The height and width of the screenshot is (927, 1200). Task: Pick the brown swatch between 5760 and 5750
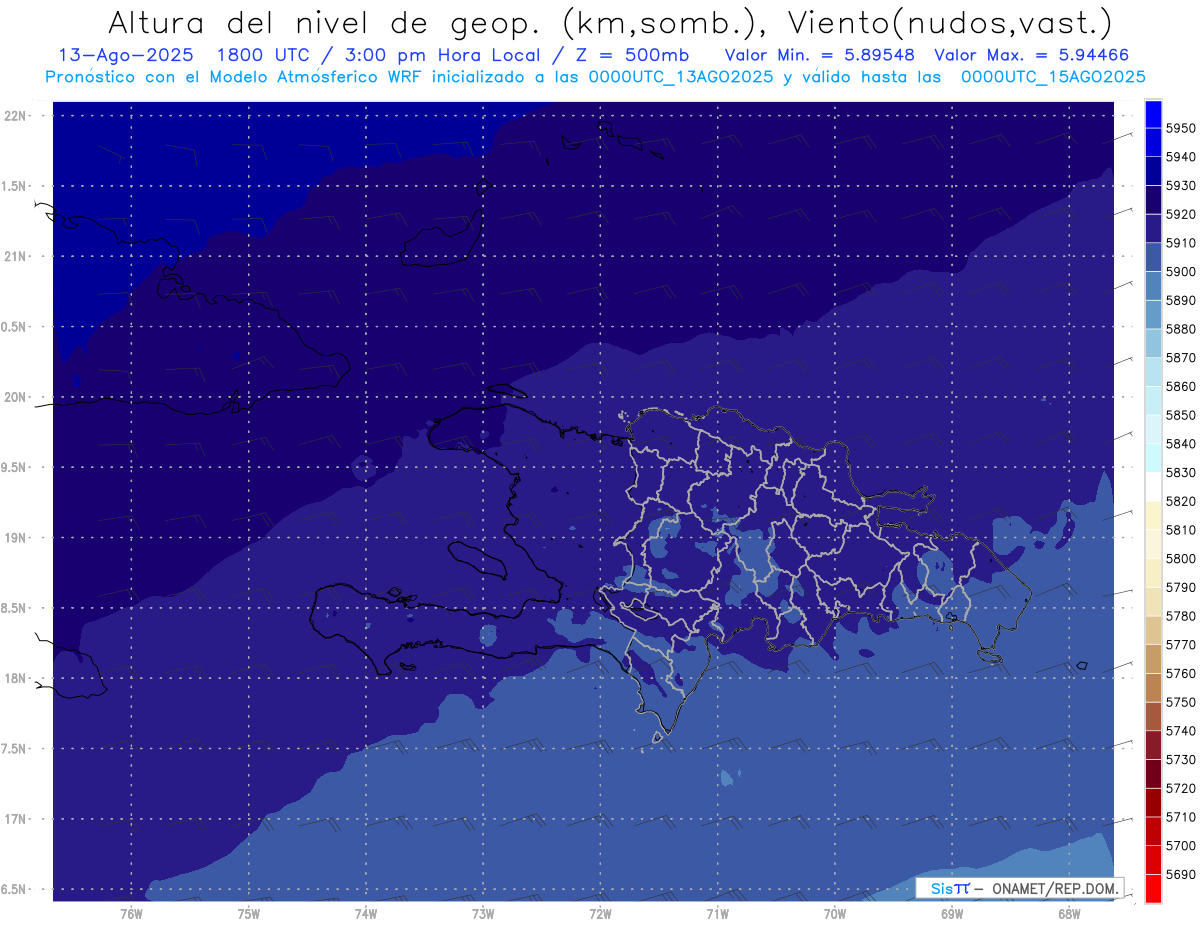1153,688
